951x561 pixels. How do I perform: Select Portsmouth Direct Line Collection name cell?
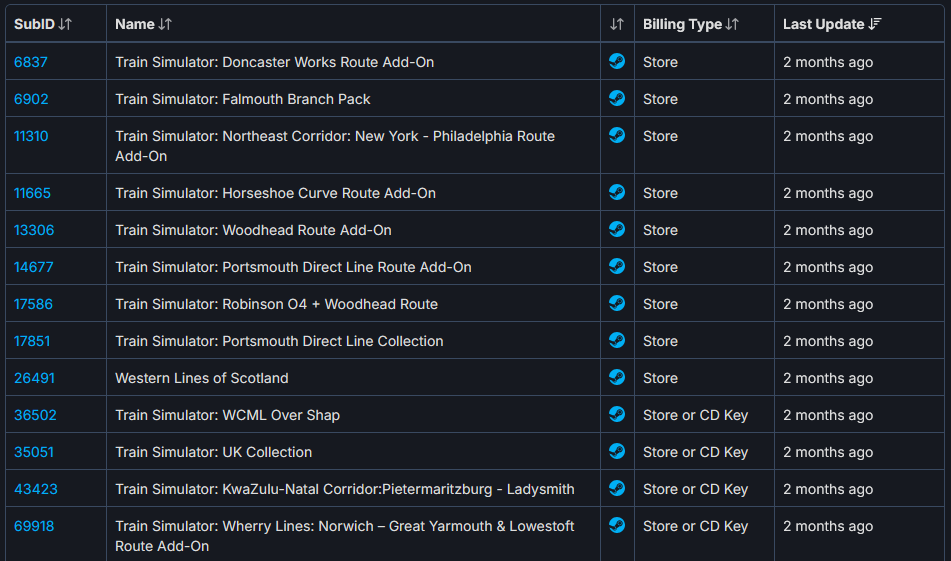point(353,341)
